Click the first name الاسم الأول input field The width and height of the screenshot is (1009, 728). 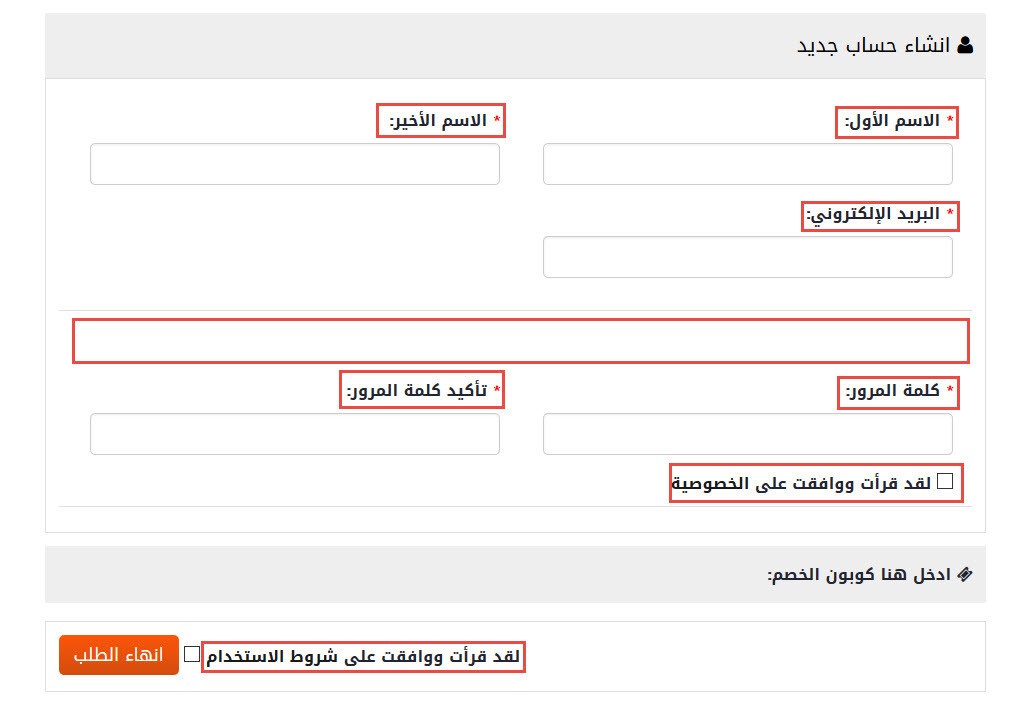pyautogui.click(x=747, y=163)
